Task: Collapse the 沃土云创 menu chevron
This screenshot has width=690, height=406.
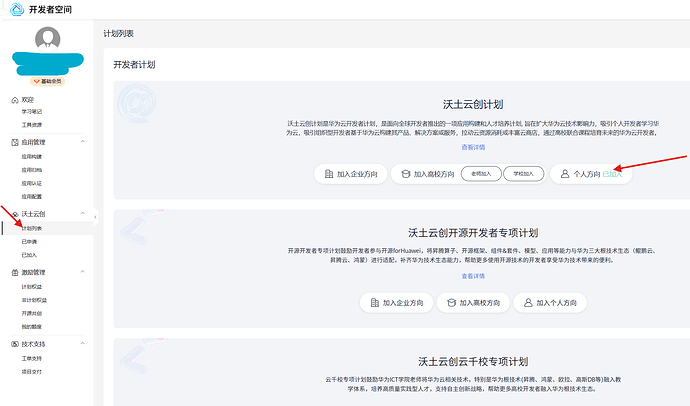Action: (x=82, y=213)
